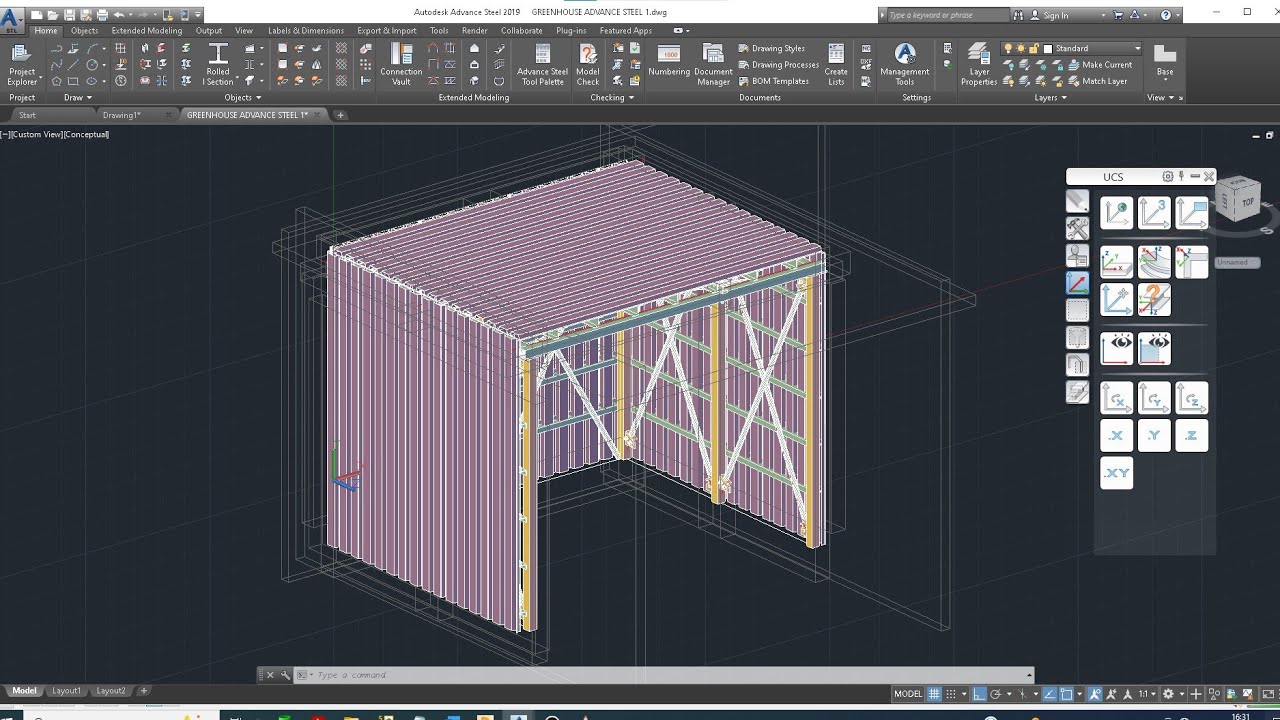
Task: Open Management Tools
Action: coord(905,64)
